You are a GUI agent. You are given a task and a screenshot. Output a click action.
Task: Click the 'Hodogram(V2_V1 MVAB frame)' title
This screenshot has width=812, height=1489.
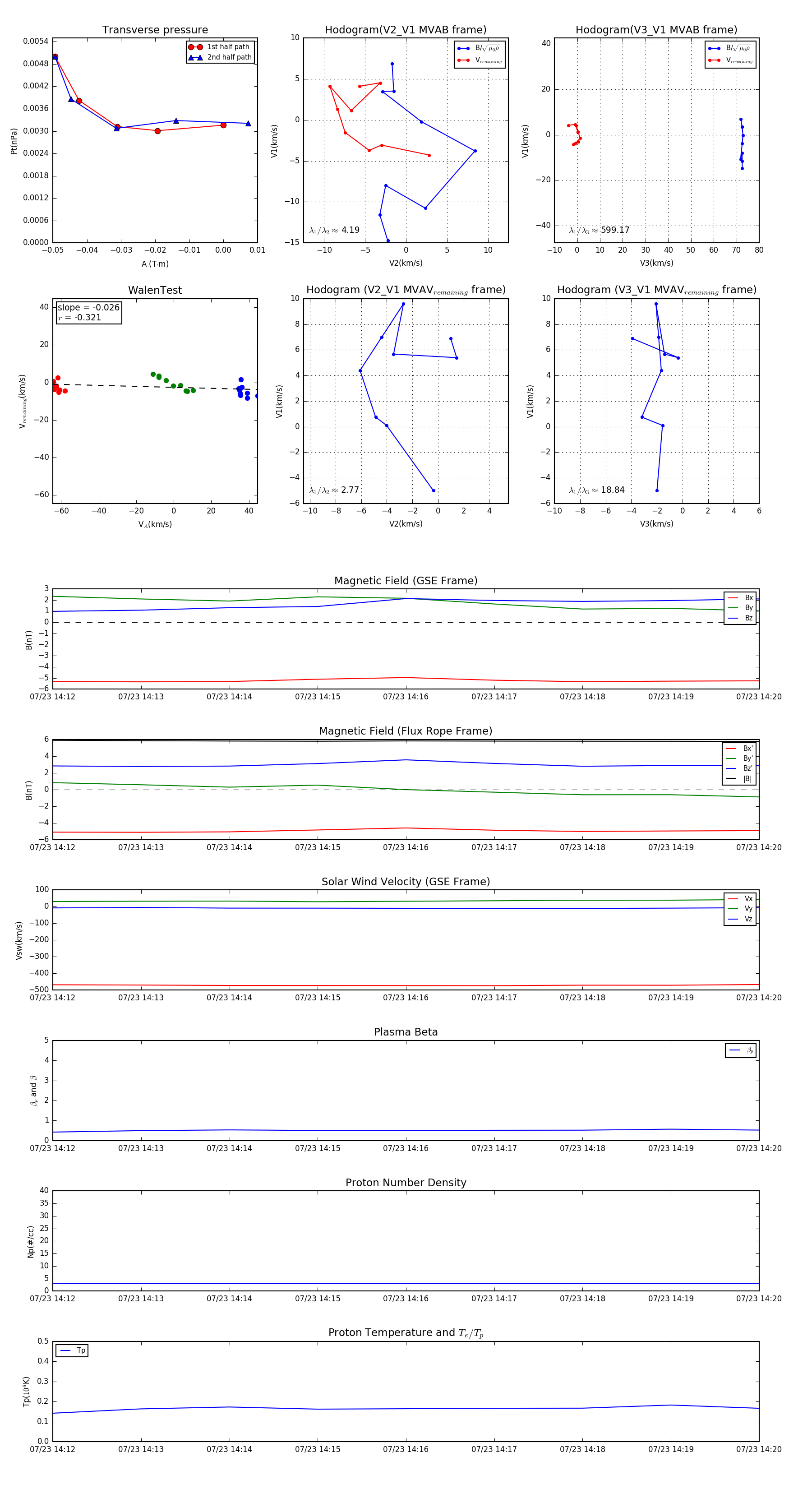[x=406, y=30]
